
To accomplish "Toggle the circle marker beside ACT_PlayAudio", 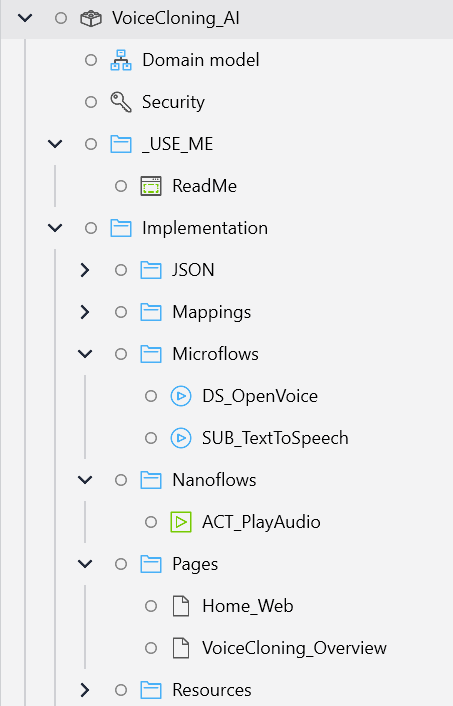I will click(151, 522).
